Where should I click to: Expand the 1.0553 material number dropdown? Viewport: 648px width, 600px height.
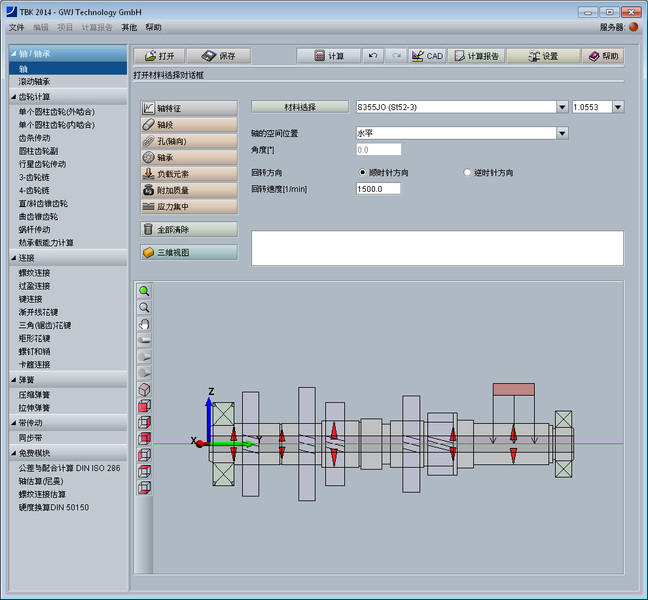click(x=618, y=107)
